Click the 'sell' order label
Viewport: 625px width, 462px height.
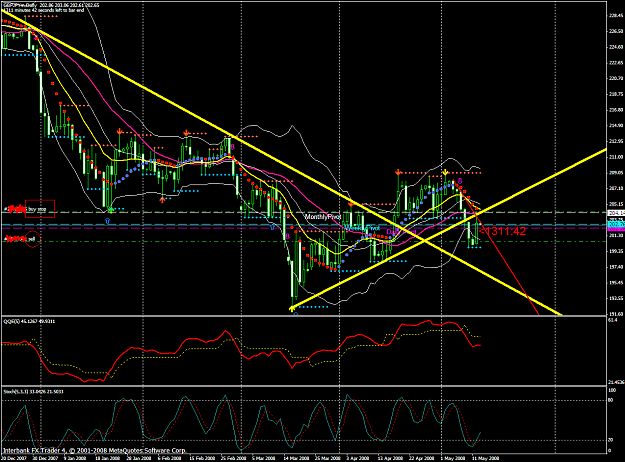(33, 239)
